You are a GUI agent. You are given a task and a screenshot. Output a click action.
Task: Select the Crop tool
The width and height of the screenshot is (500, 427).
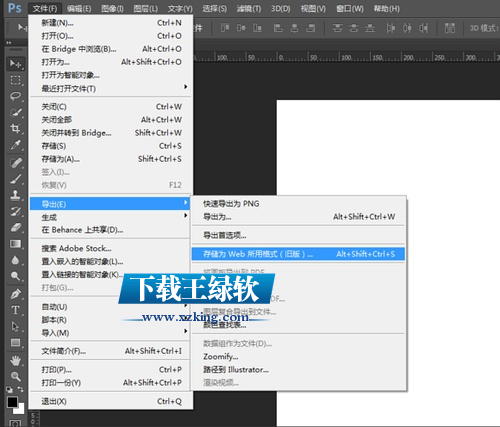(15, 128)
